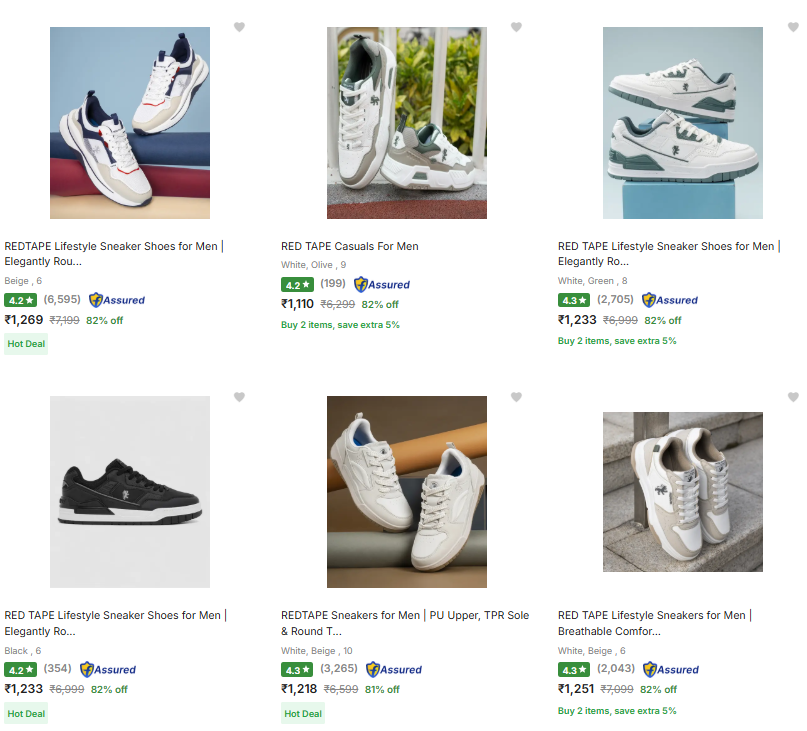Open REDTAPE Lifestyle Sneaker Elegantly Rou... title

[114, 254]
